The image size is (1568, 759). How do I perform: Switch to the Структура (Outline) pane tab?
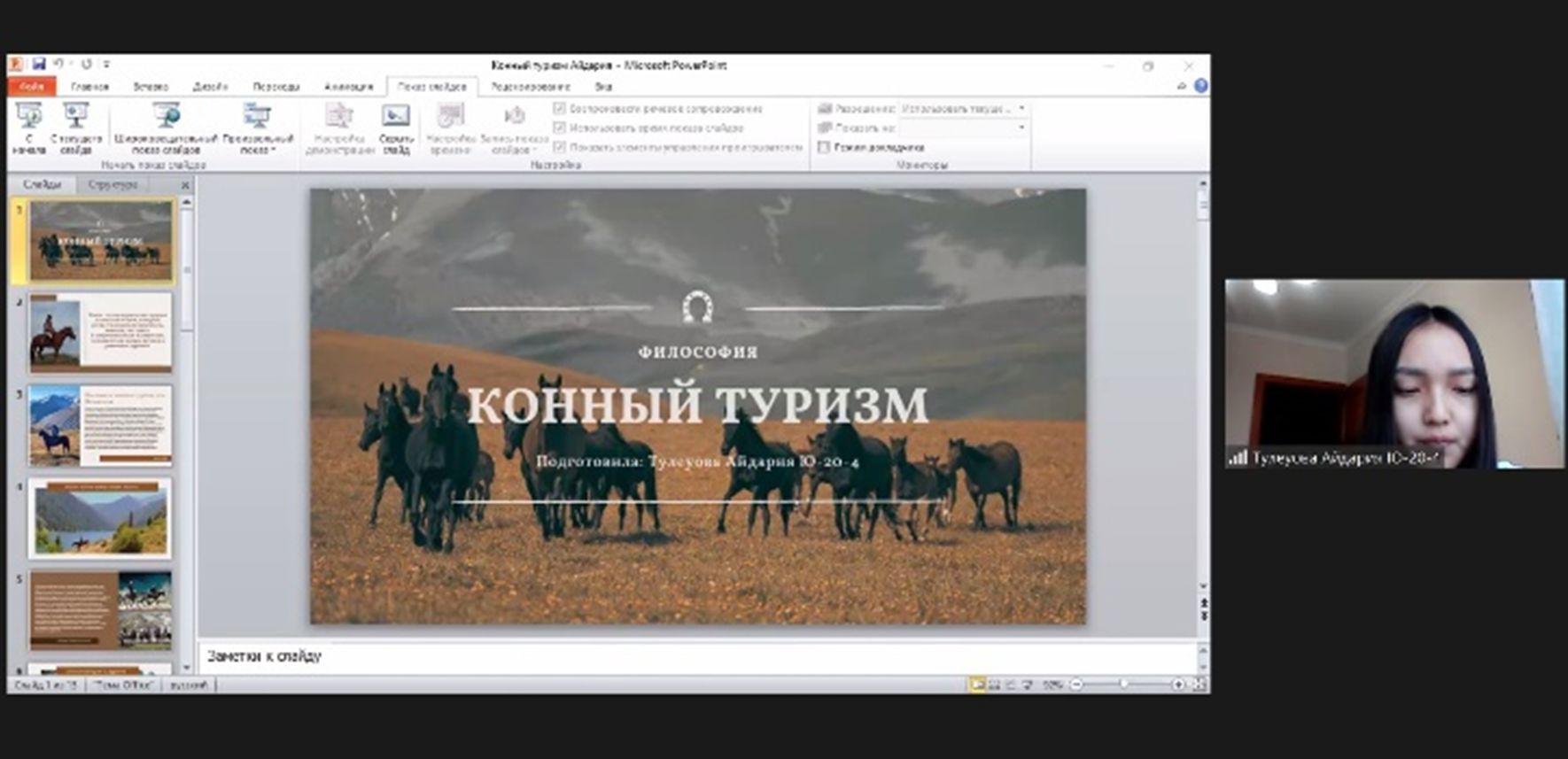pyautogui.click(x=113, y=184)
